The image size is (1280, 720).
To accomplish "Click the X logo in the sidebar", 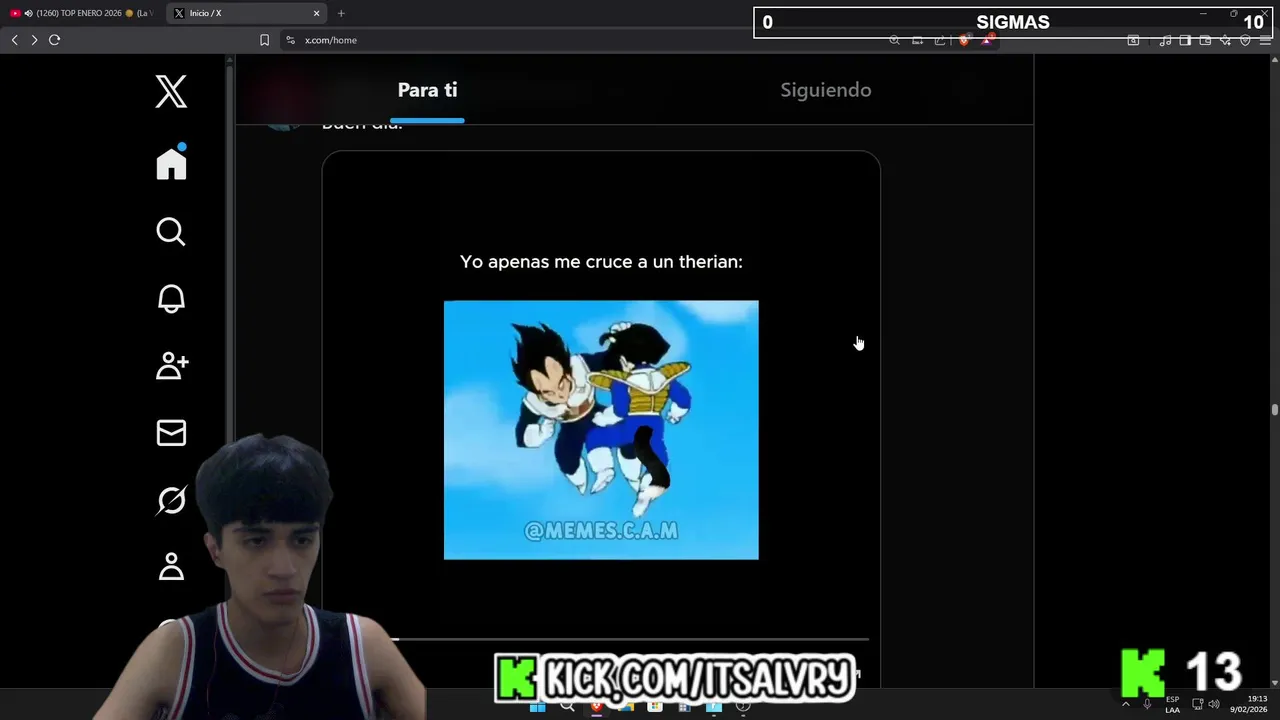I will (x=171, y=91).
